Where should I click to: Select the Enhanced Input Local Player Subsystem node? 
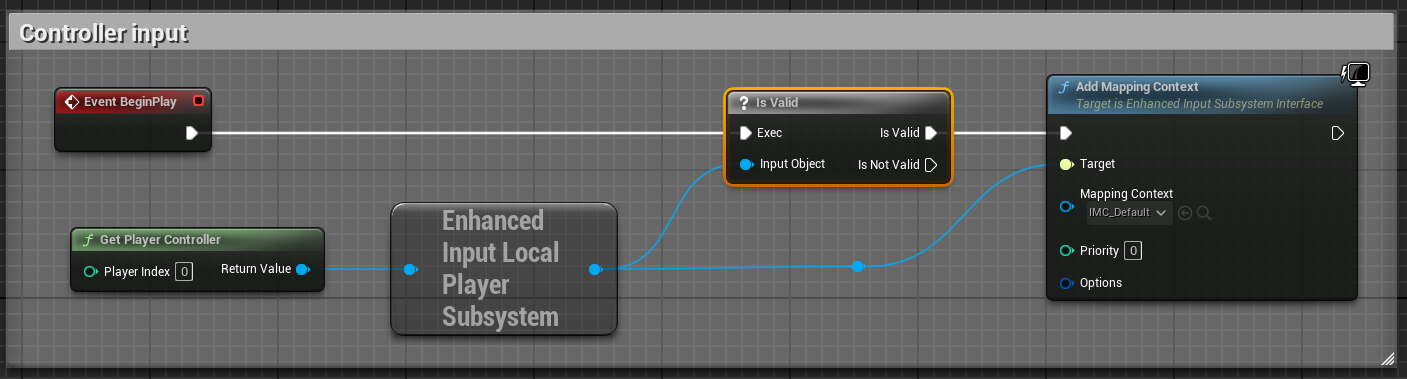(x=503, y=269)
